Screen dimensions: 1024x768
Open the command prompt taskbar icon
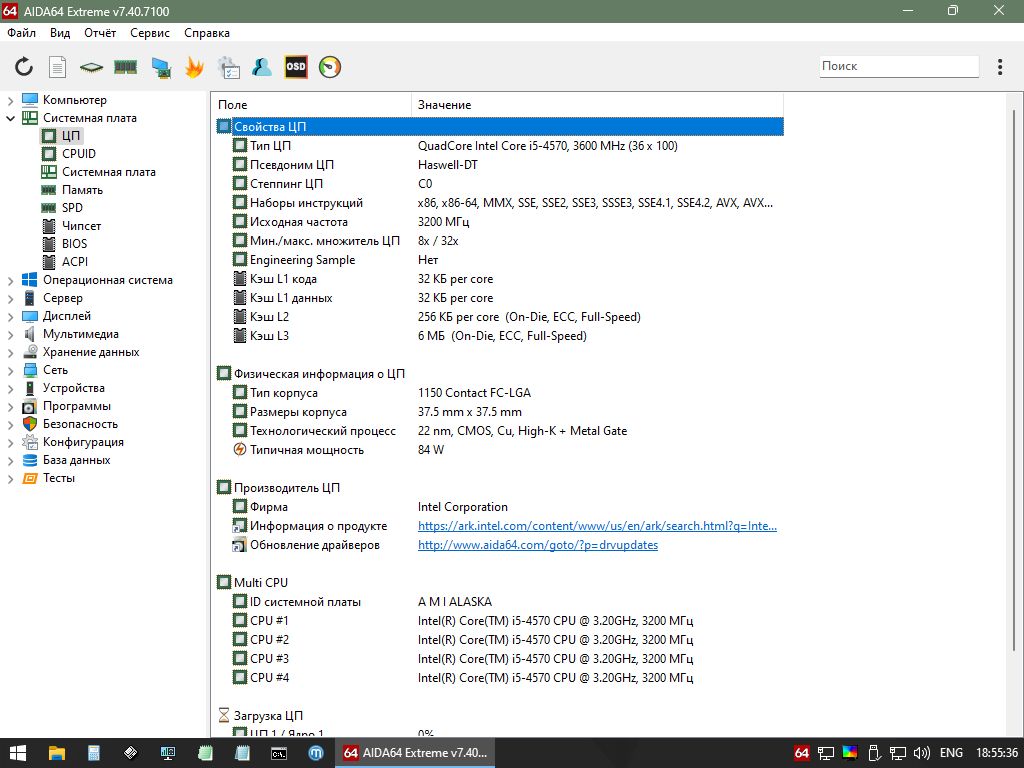[279, 753]
